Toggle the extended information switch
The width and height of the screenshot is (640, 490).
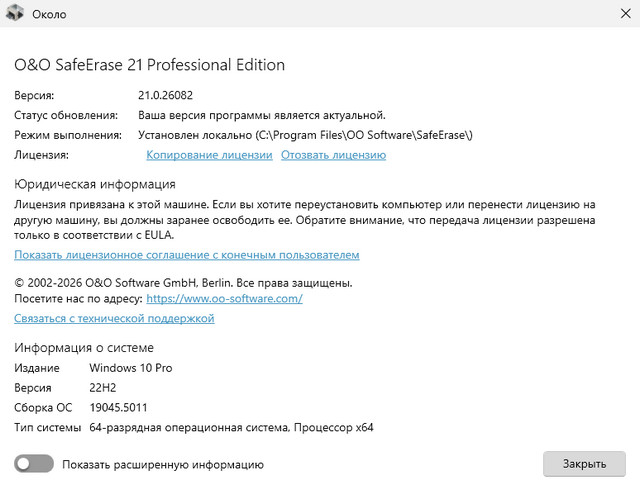click(x=33, y=464)
